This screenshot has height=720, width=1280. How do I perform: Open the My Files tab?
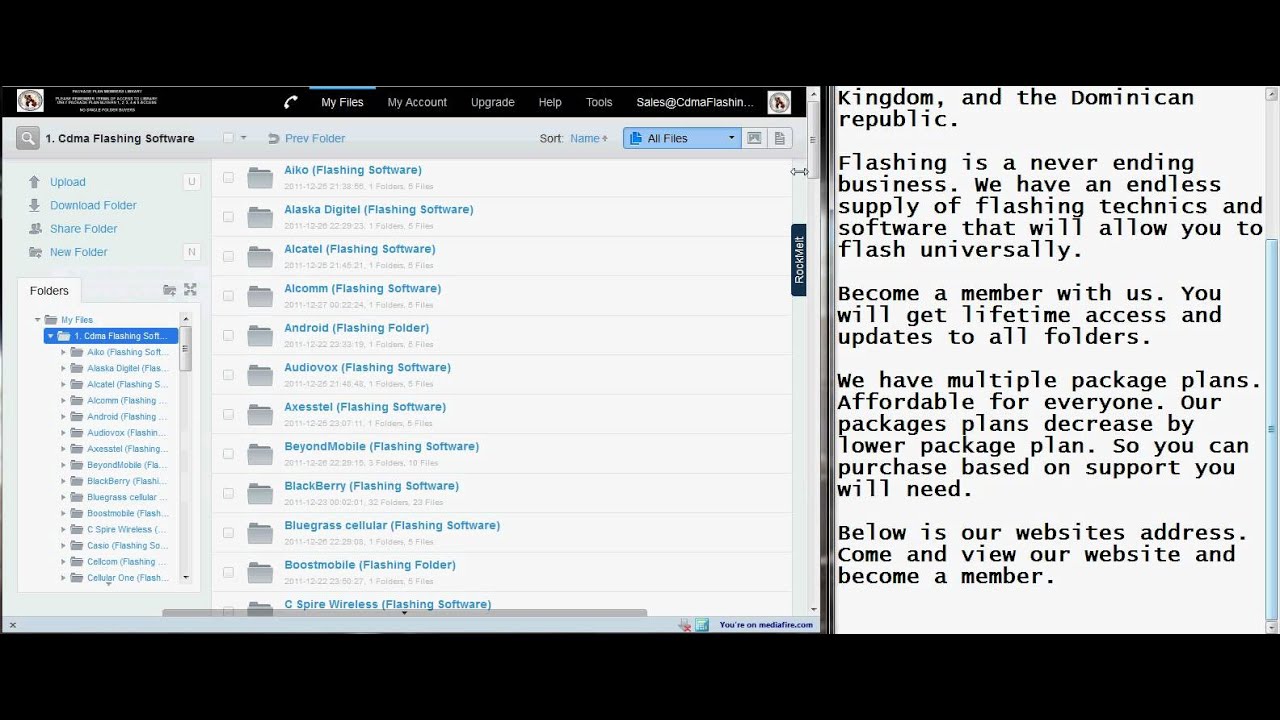pyautogui.click(x=342, y=102)
